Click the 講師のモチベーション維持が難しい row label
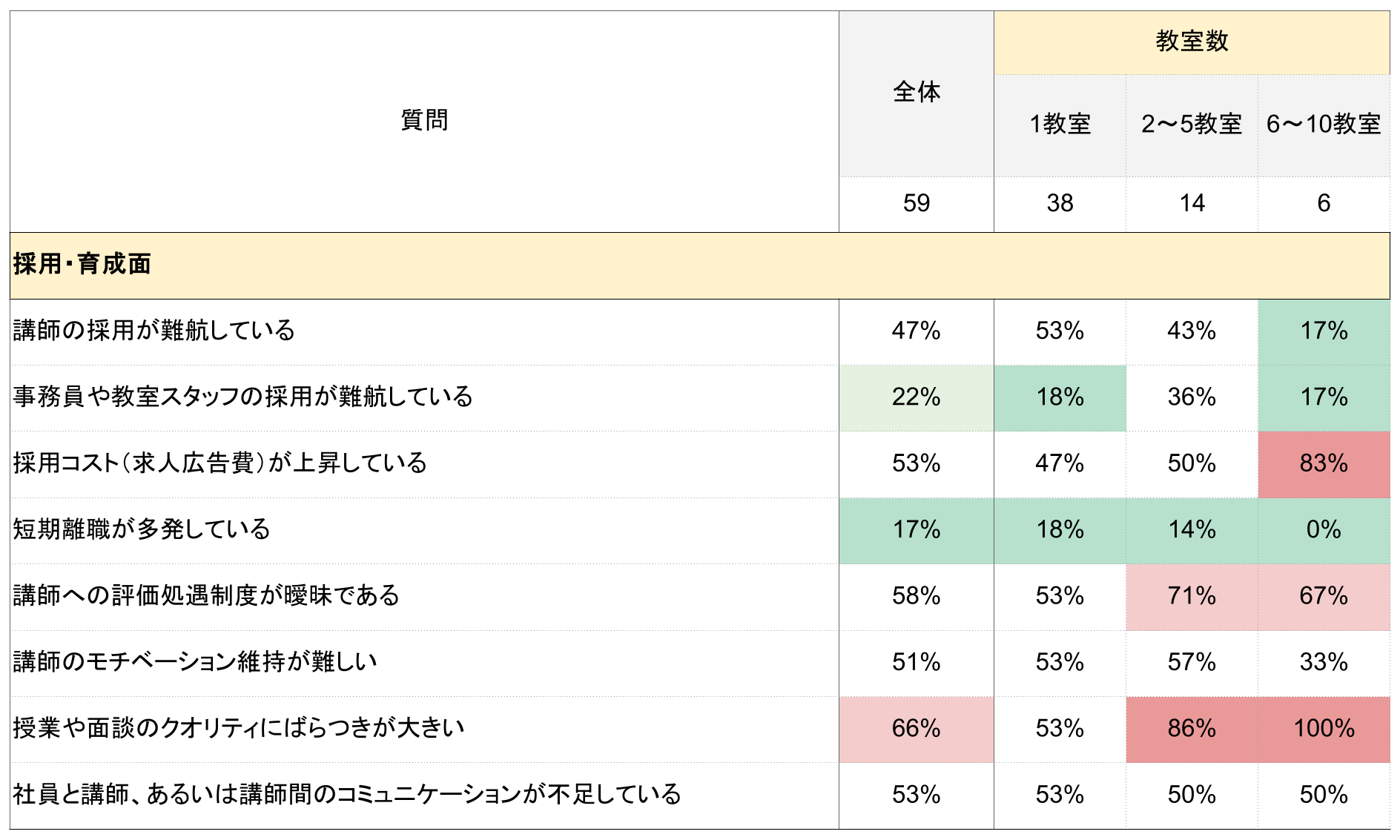Viewport: 1400px width, 840px height. coord(195,662)
